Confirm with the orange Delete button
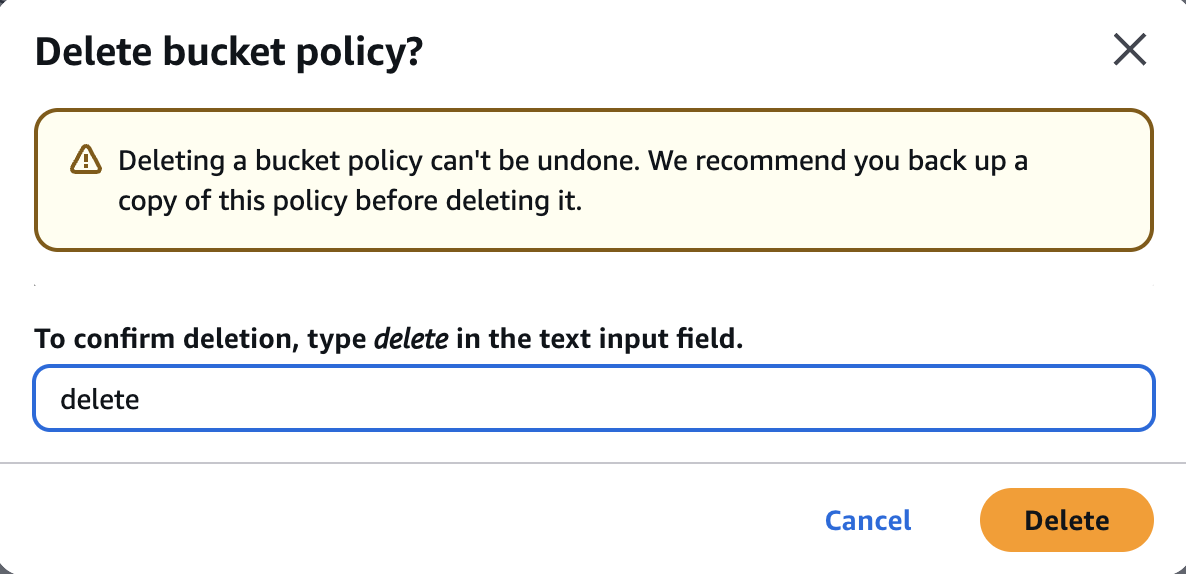This screenshot has width=1186, height=574. tap(1066, 520)
